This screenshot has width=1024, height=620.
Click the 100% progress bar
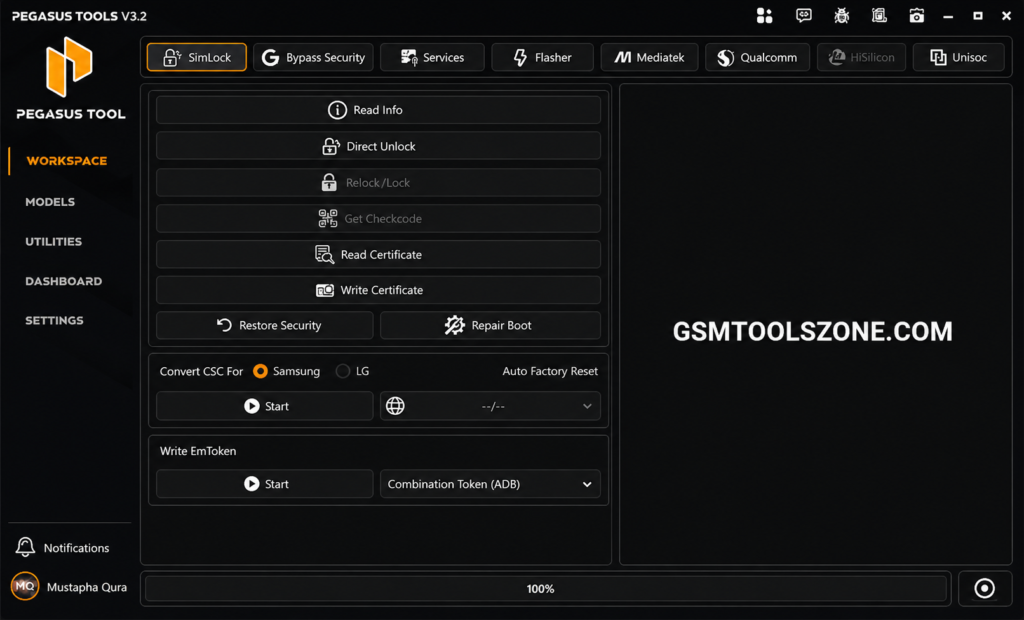click(x=546, y=589)
